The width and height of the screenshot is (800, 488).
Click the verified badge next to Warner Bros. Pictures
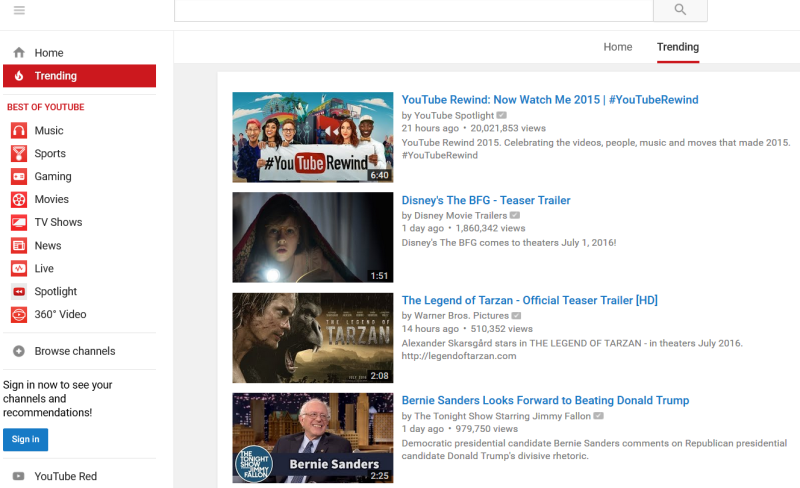pyautogui.click(x=516, y=315)
